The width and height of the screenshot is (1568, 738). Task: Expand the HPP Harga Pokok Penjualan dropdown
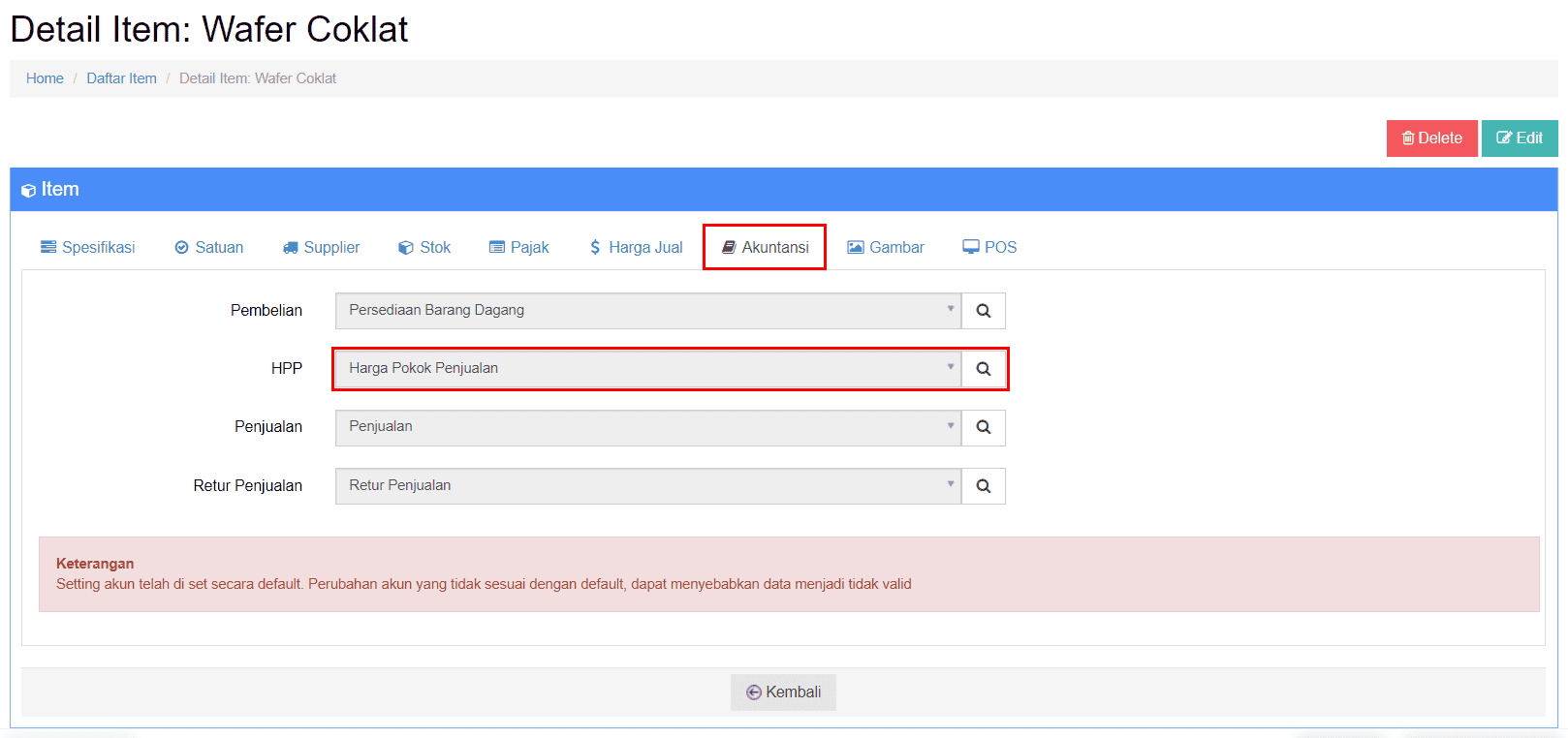pos(647,369)
